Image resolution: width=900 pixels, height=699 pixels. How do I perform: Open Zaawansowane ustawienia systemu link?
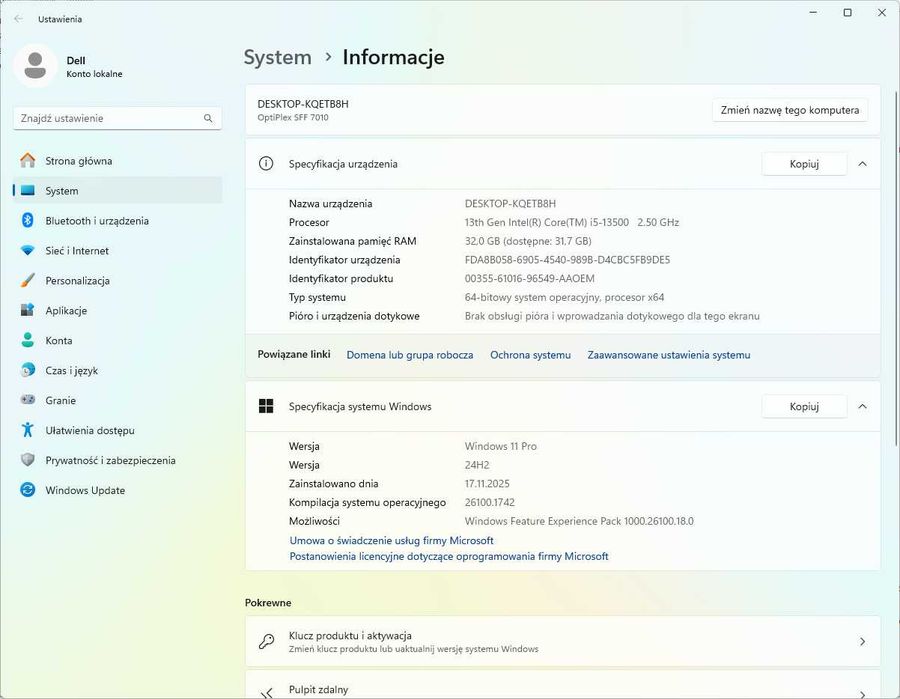(x=668, y=355)
